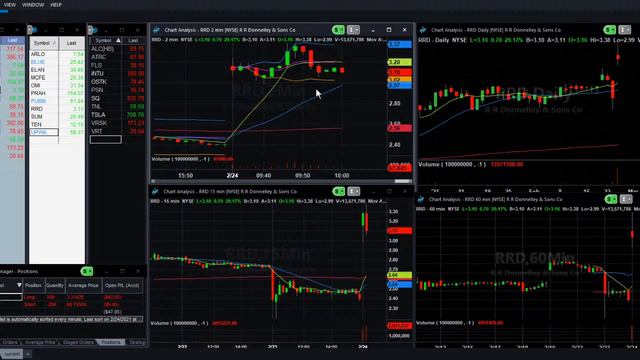Click the Quantity column header
This screenshot has height=360, width=640.
pyautogui.click(x=54, y=285)
